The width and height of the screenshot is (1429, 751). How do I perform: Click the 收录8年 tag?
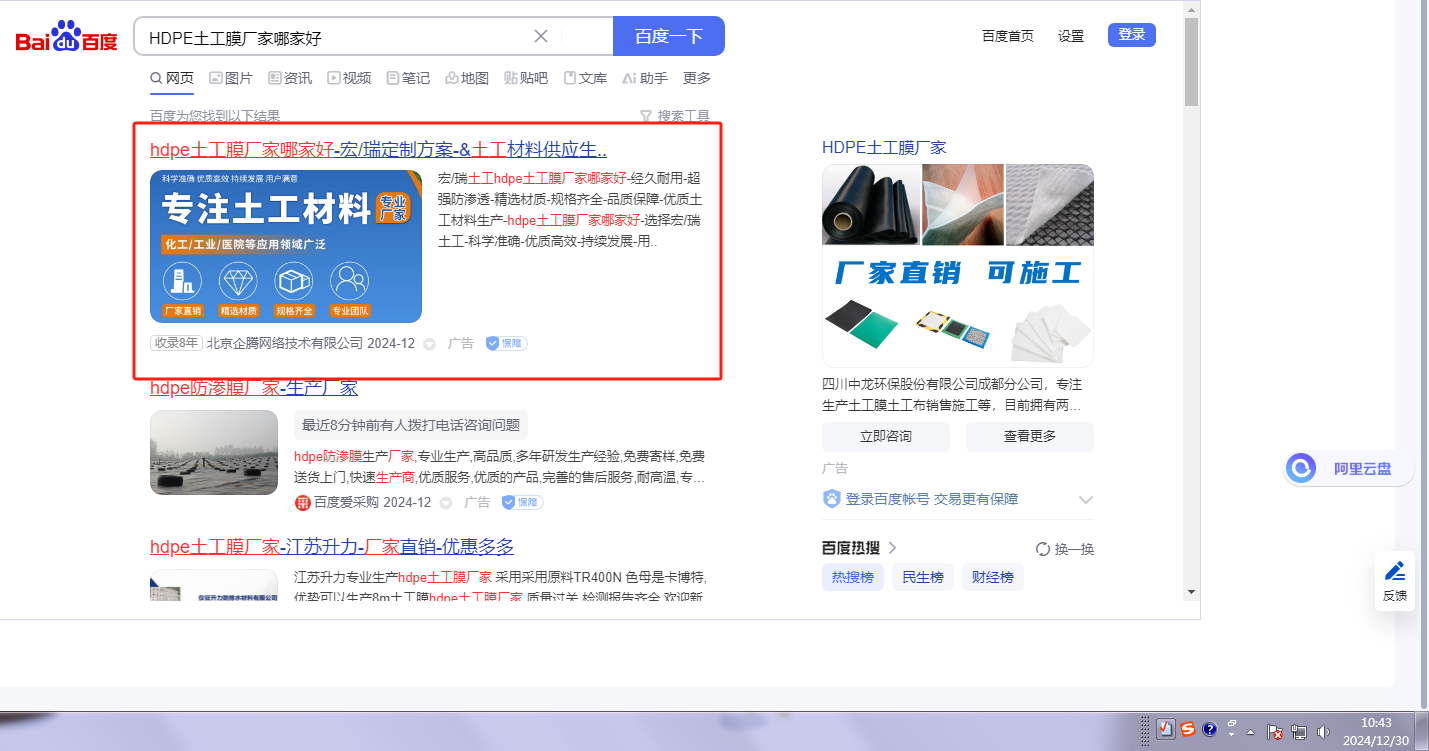coord(176,343)
